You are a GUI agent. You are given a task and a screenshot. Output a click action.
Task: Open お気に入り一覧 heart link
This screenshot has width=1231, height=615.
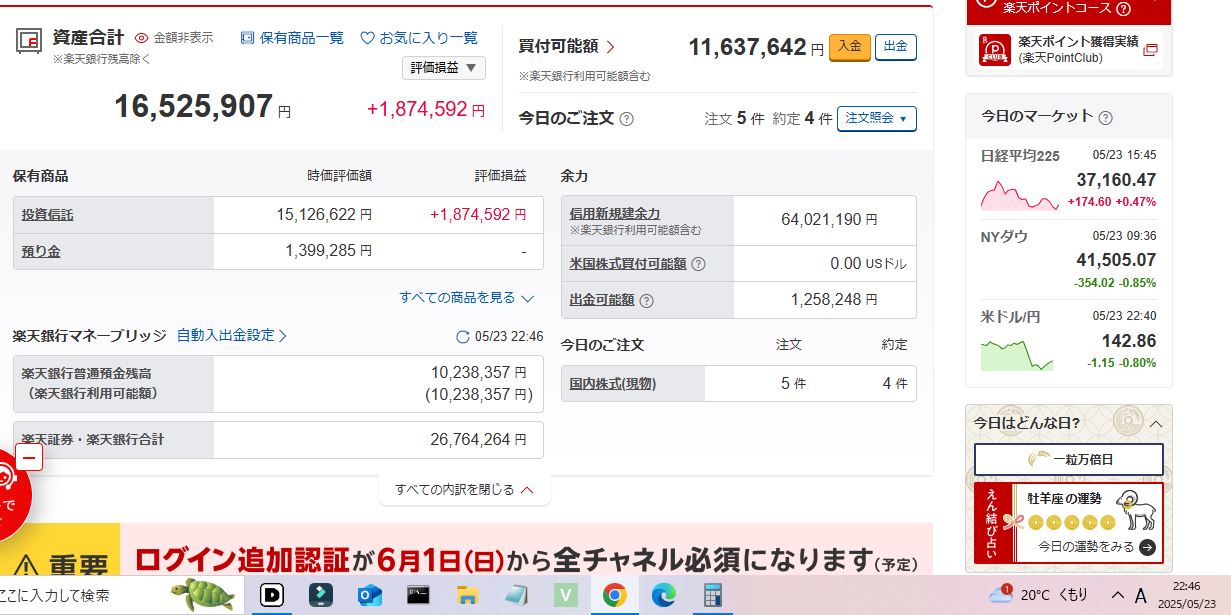(x=419, y=38)
